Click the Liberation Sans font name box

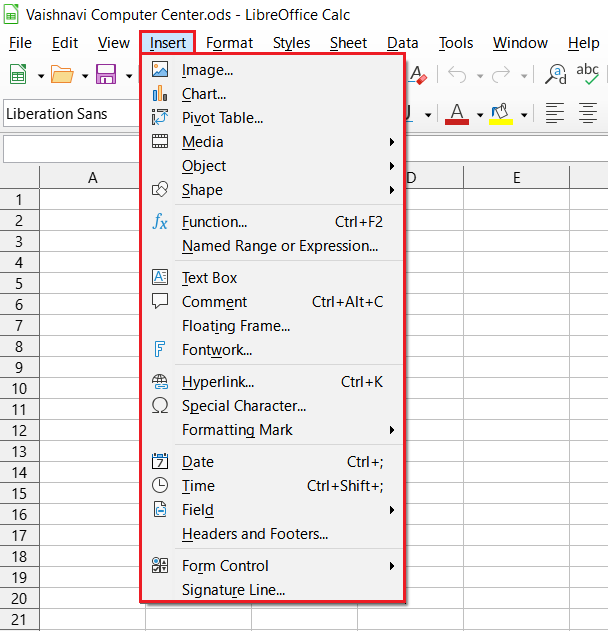coord(71,114)
